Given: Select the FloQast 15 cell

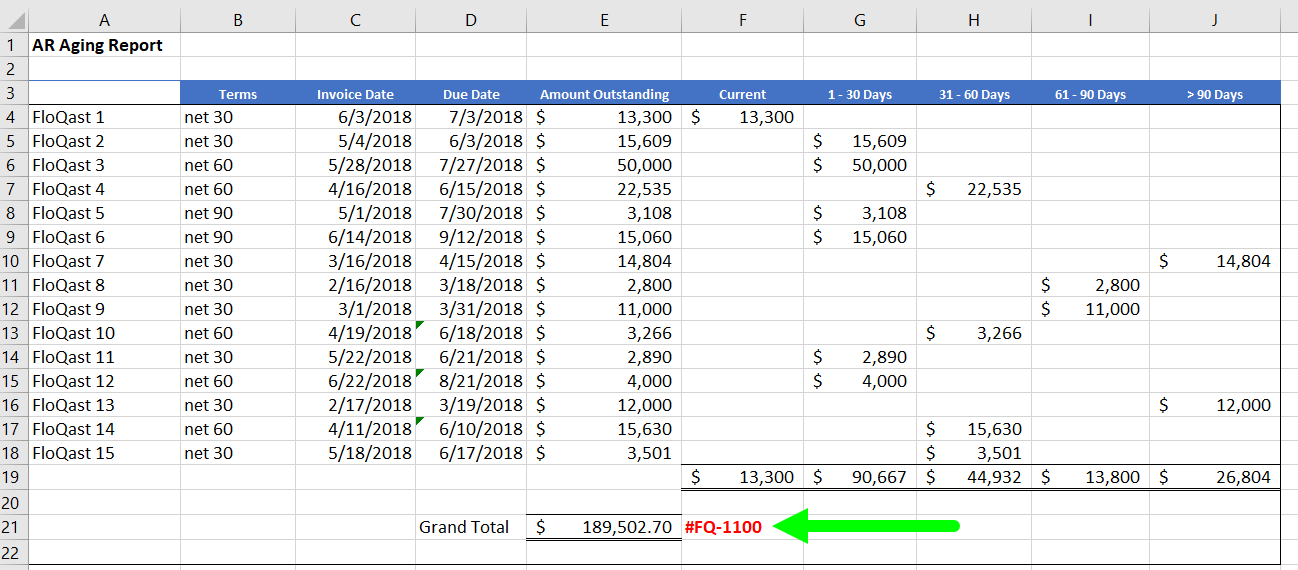Looking at the screenshot, I should pyautogui.click(x=105, y=453).
